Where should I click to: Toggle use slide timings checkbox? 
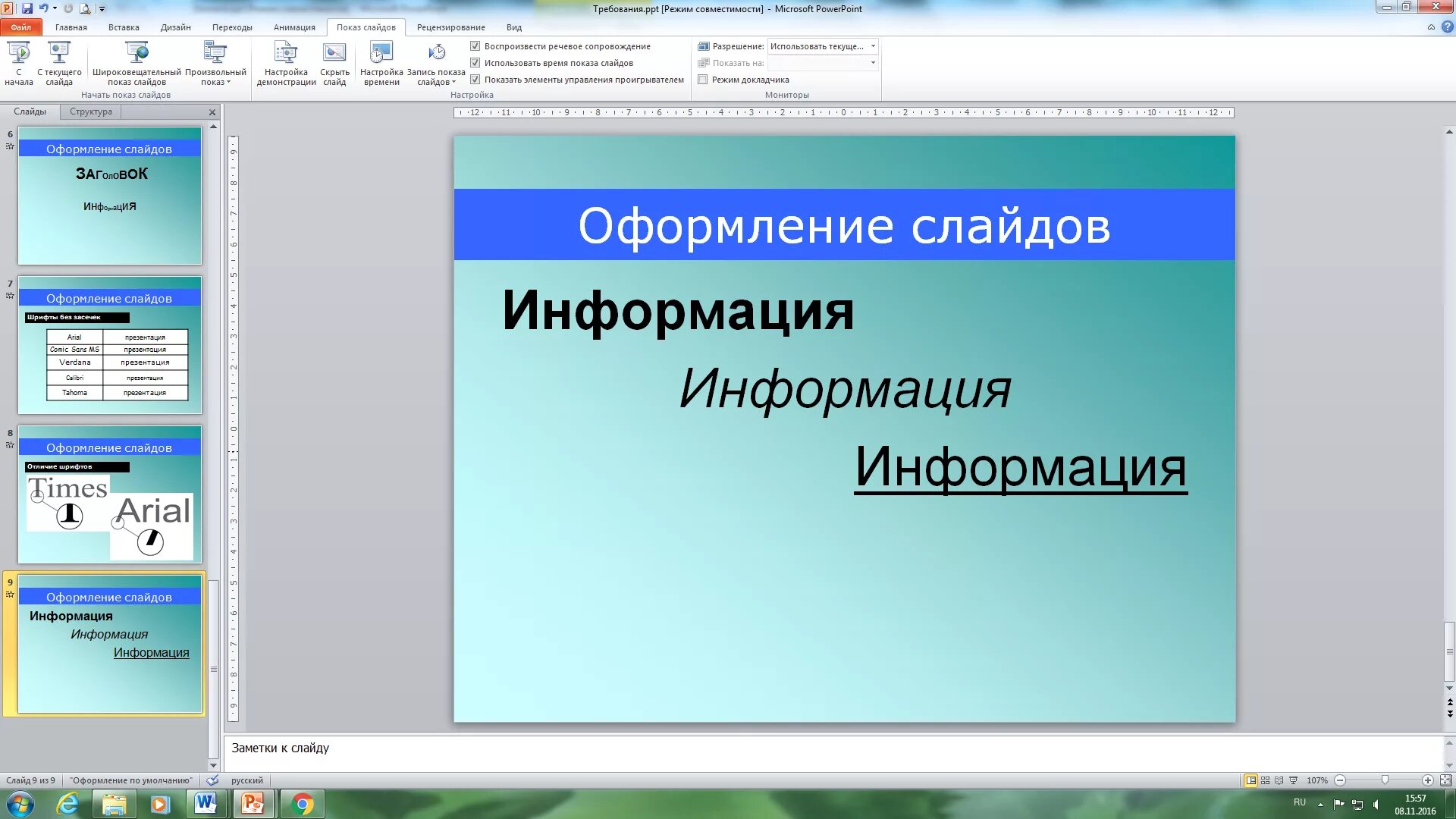(x=475, y=63)
